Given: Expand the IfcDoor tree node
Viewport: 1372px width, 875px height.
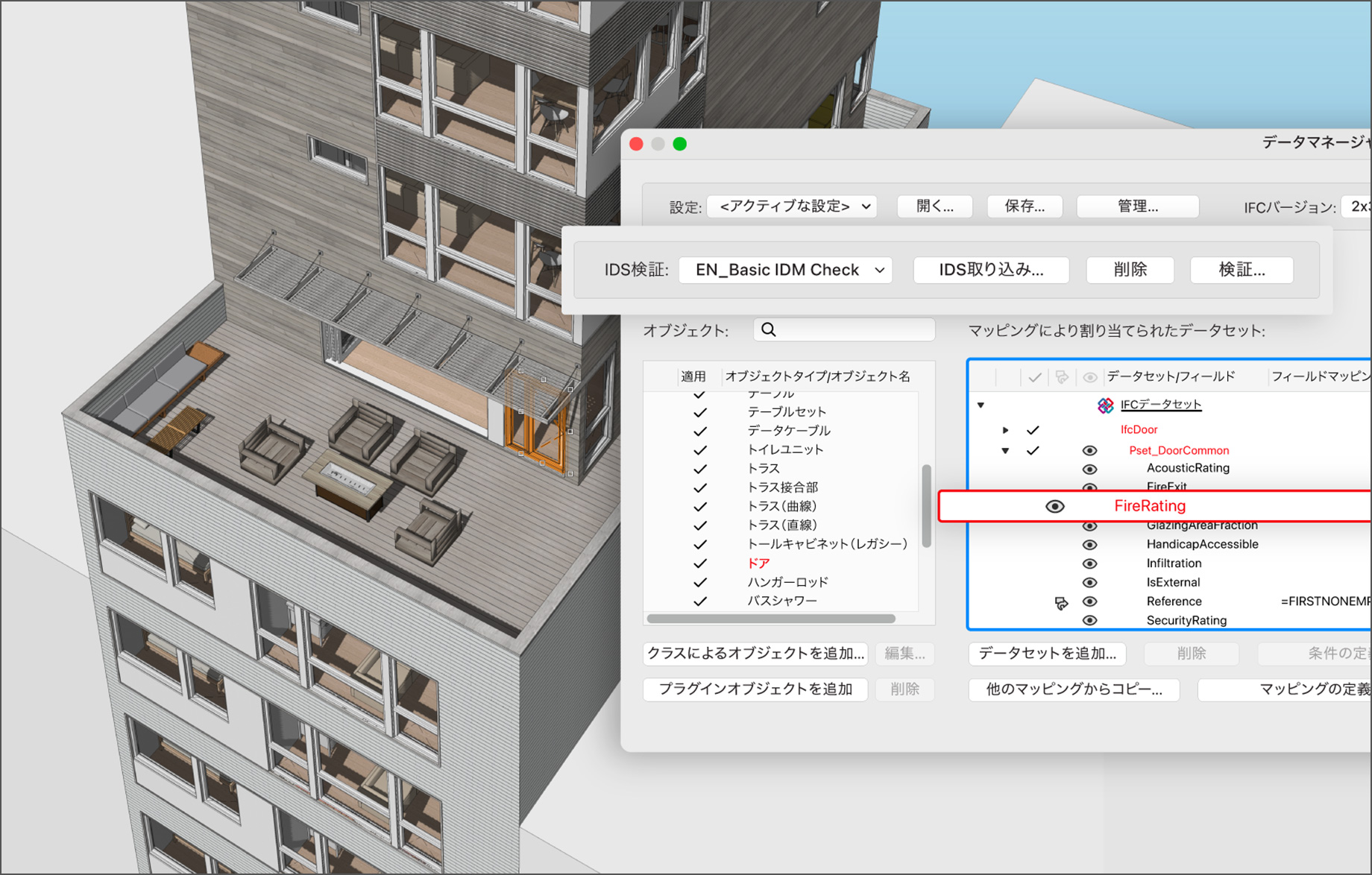Looking at the screenshot, I should pos(1005,430).
